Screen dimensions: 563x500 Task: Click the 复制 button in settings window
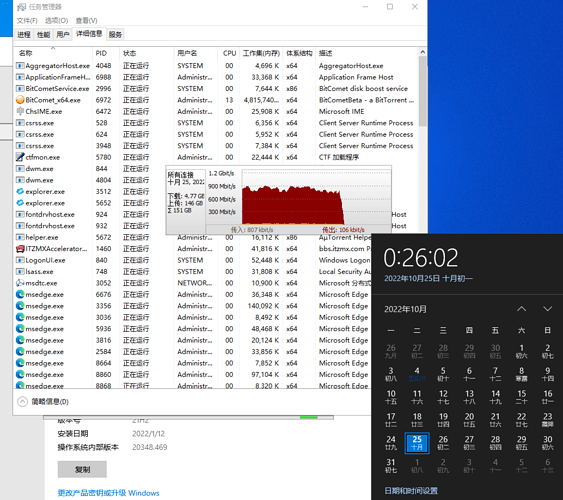click(82, 469)
